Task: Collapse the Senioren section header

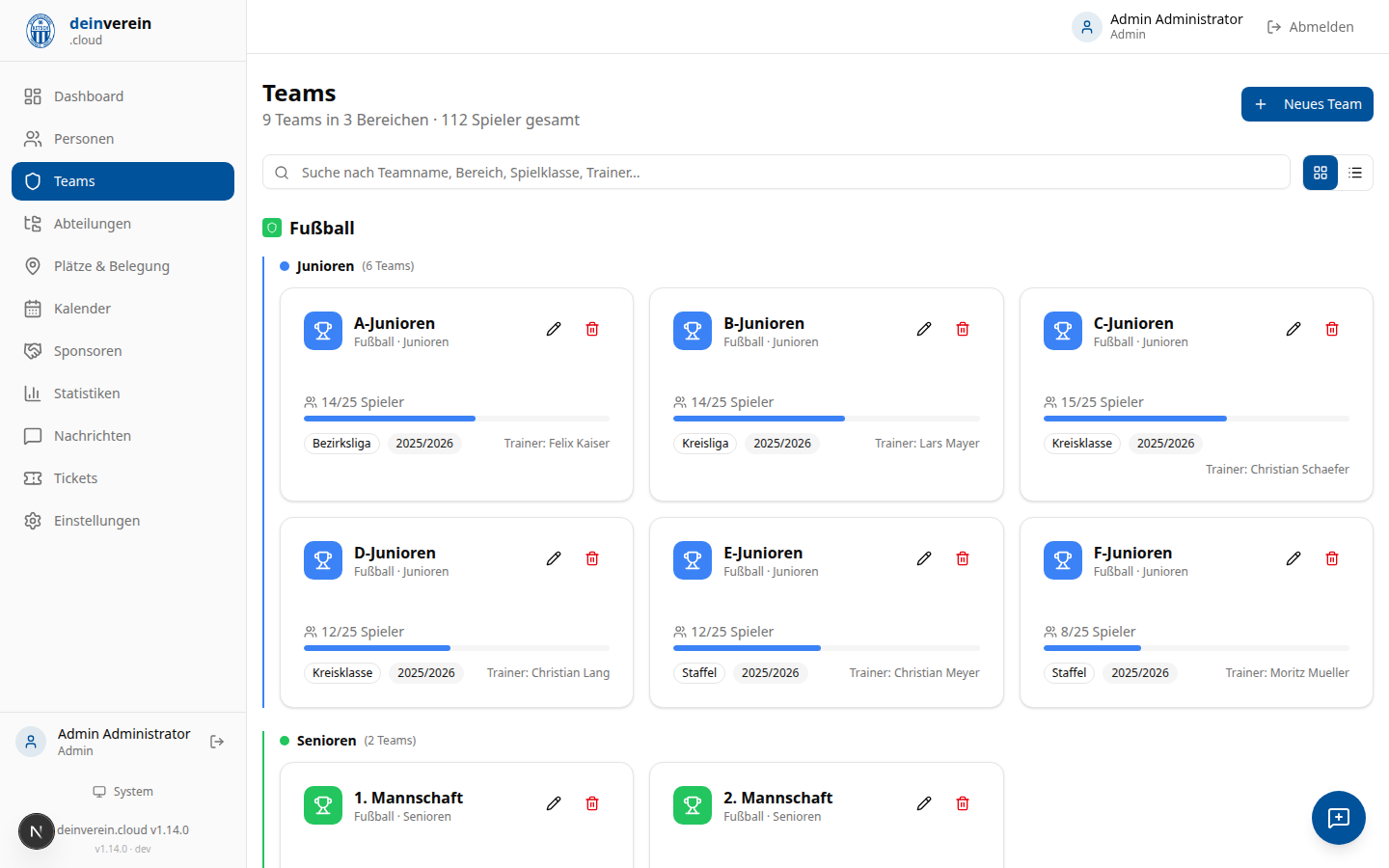Action: coord(324,741)
